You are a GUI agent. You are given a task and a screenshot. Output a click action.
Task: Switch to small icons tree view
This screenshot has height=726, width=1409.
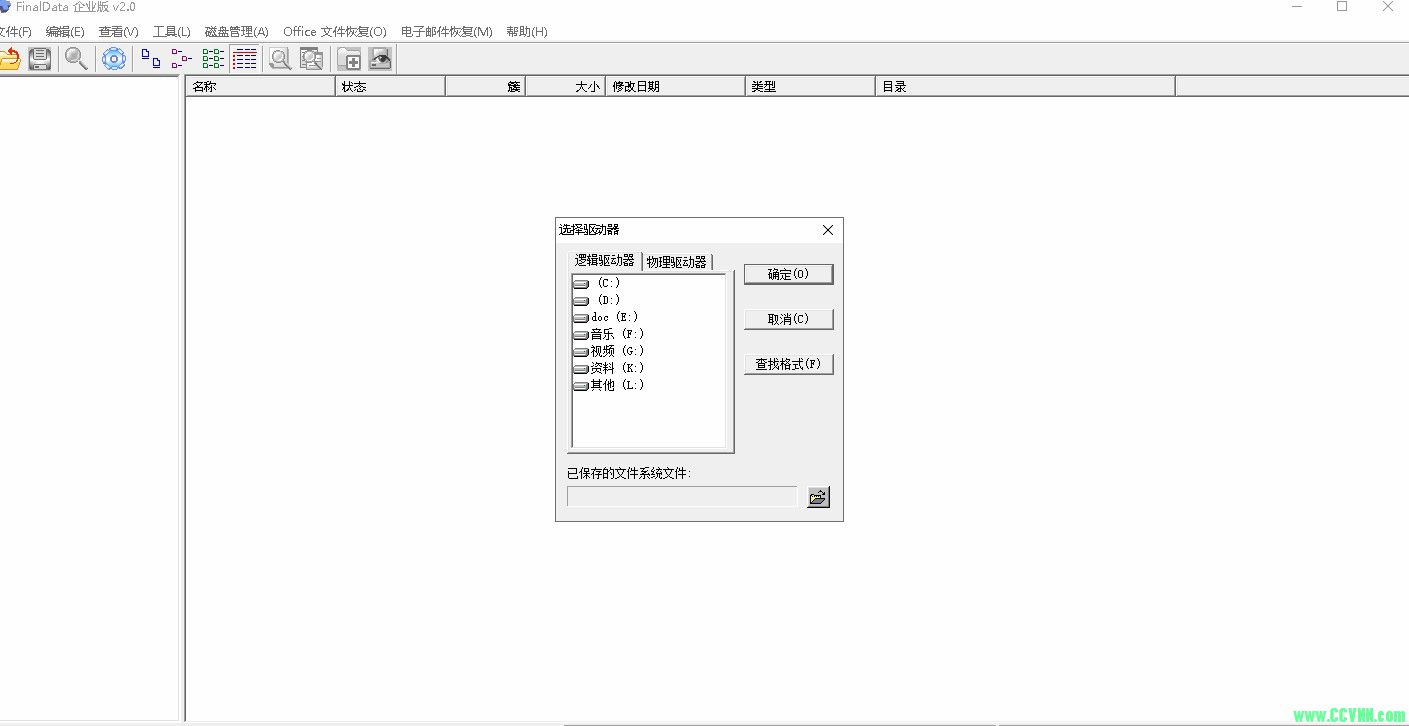pos(182,59)
